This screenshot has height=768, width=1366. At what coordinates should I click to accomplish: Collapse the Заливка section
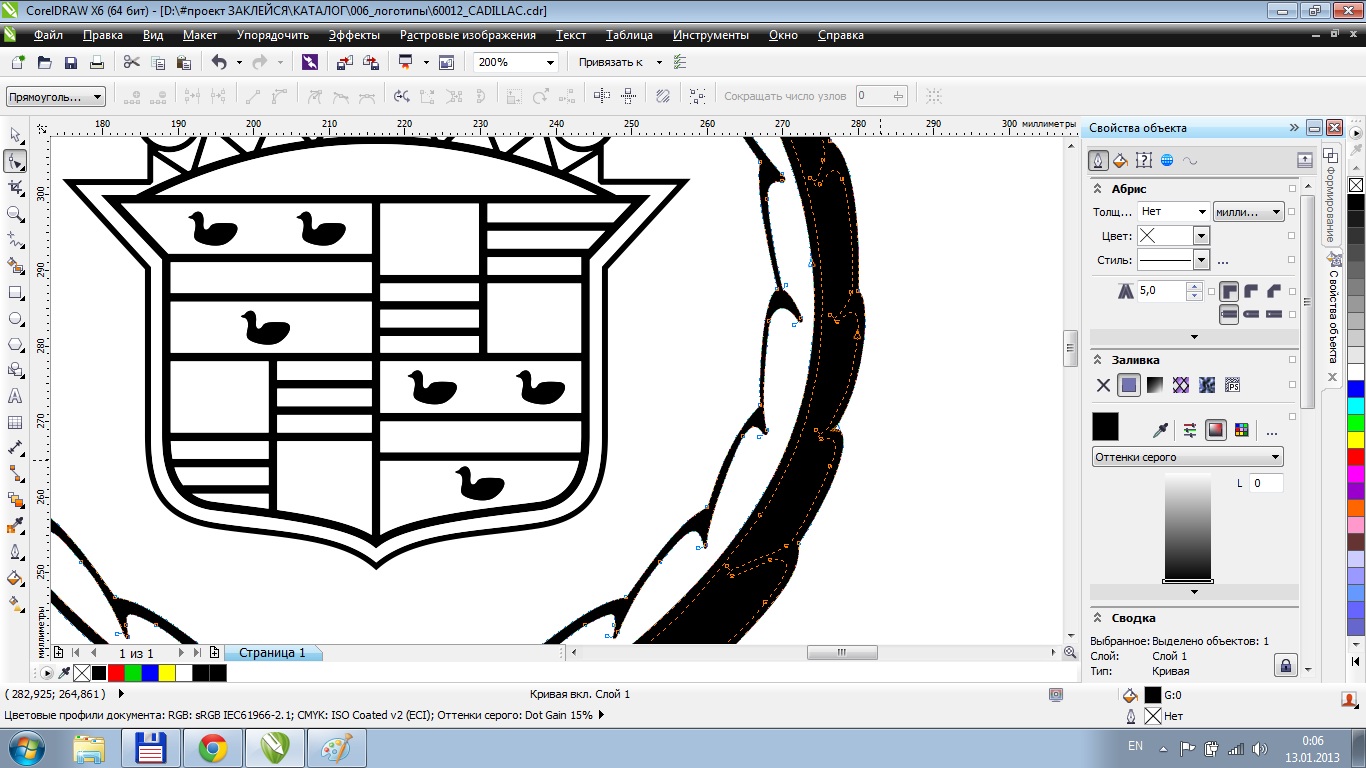pyautogui.click(x=1097, y=360)
